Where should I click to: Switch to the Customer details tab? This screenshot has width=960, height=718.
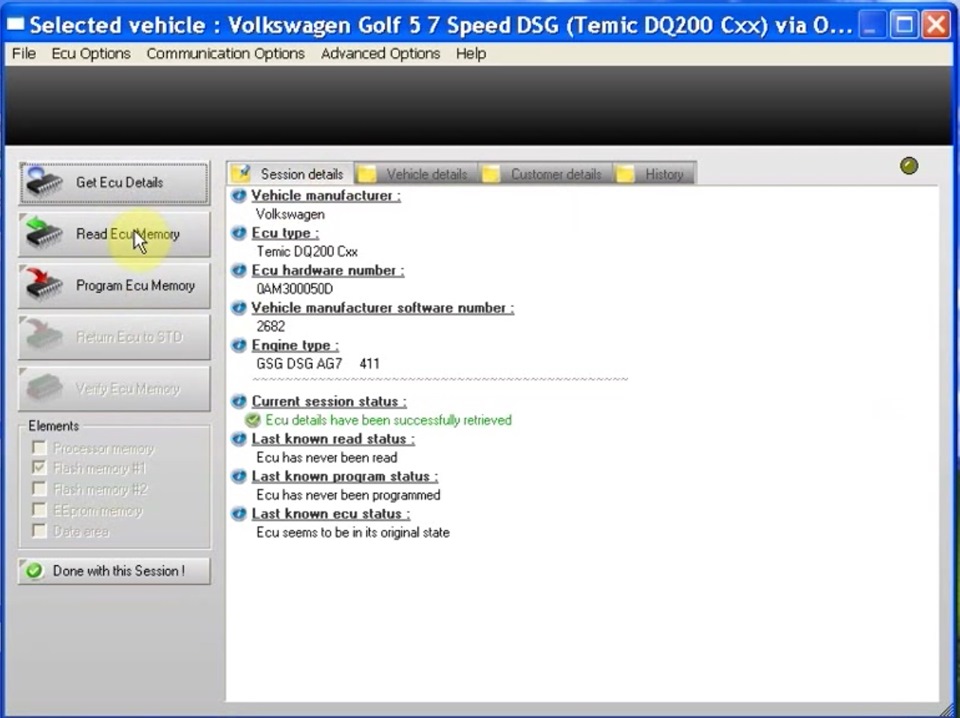point(546,174)
